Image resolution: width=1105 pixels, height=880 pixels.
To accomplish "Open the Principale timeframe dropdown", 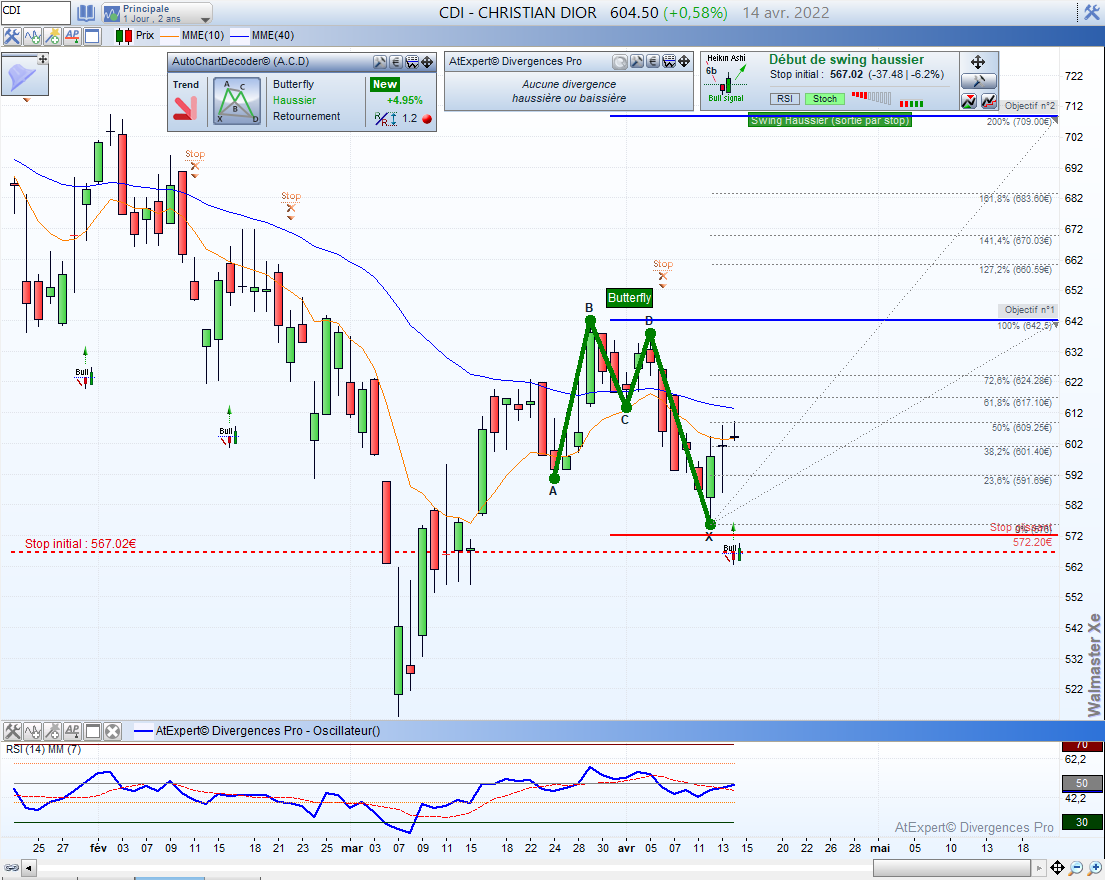I will (x=157, y=13).
